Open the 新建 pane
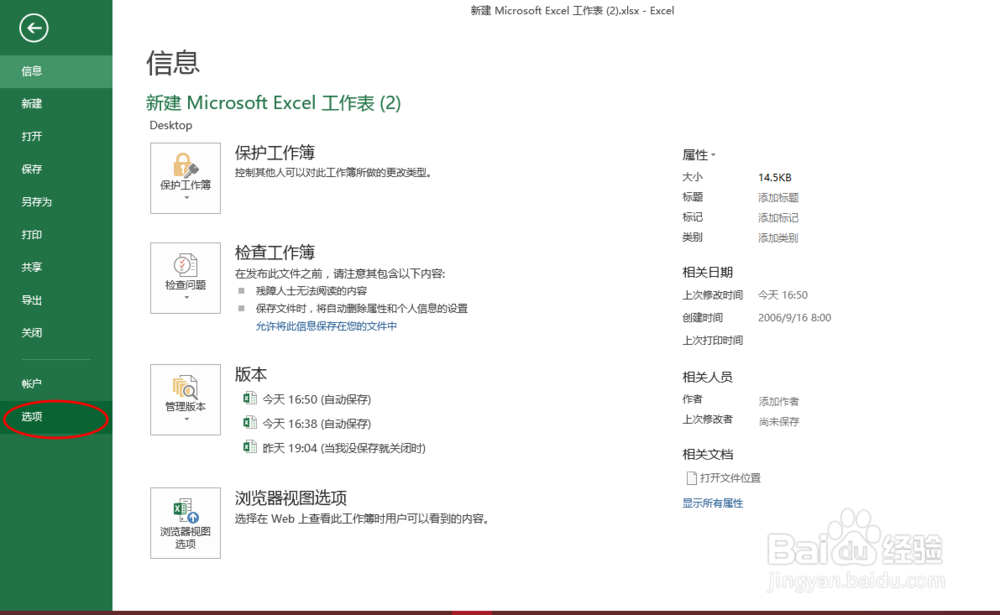Viewport: 1000px width, 615px height. click(31, 103)
